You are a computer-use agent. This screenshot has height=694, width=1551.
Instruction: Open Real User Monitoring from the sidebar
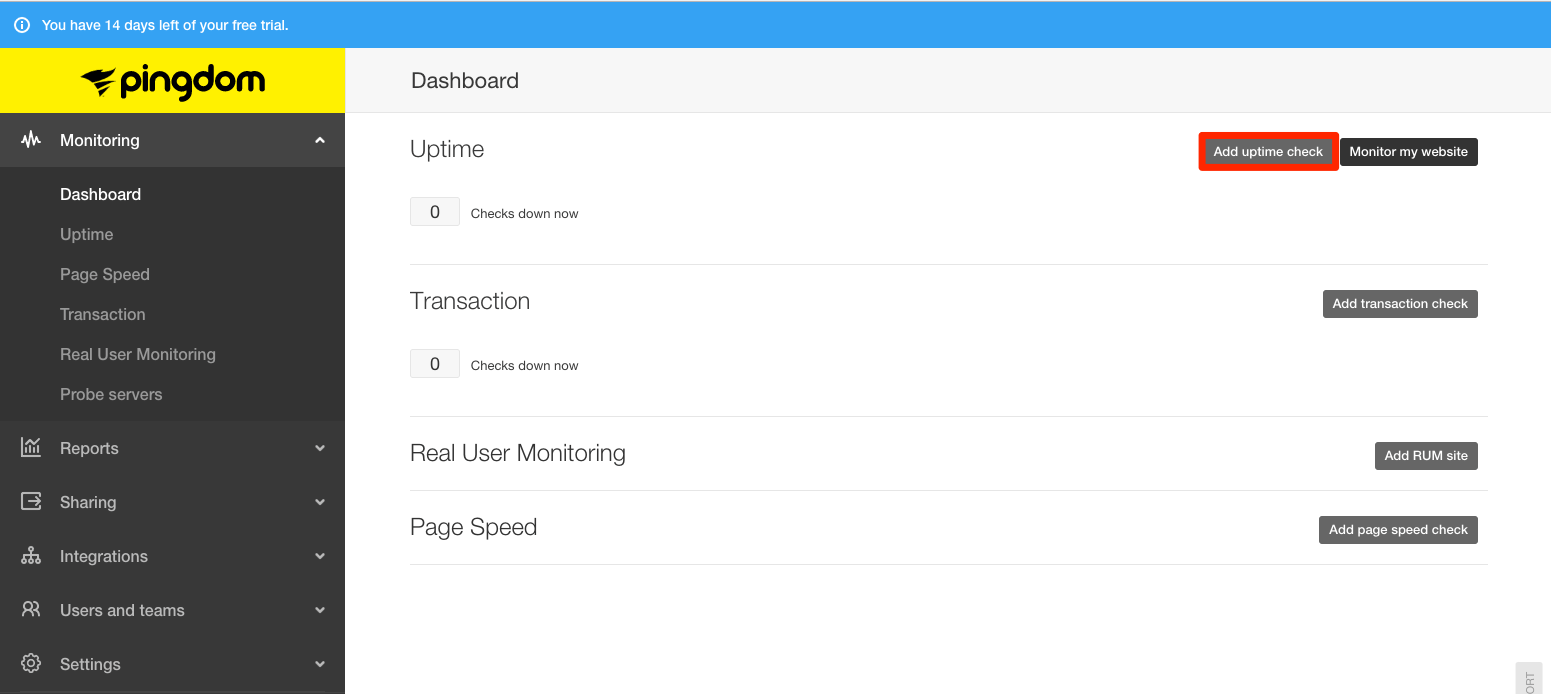coord(137,354)
